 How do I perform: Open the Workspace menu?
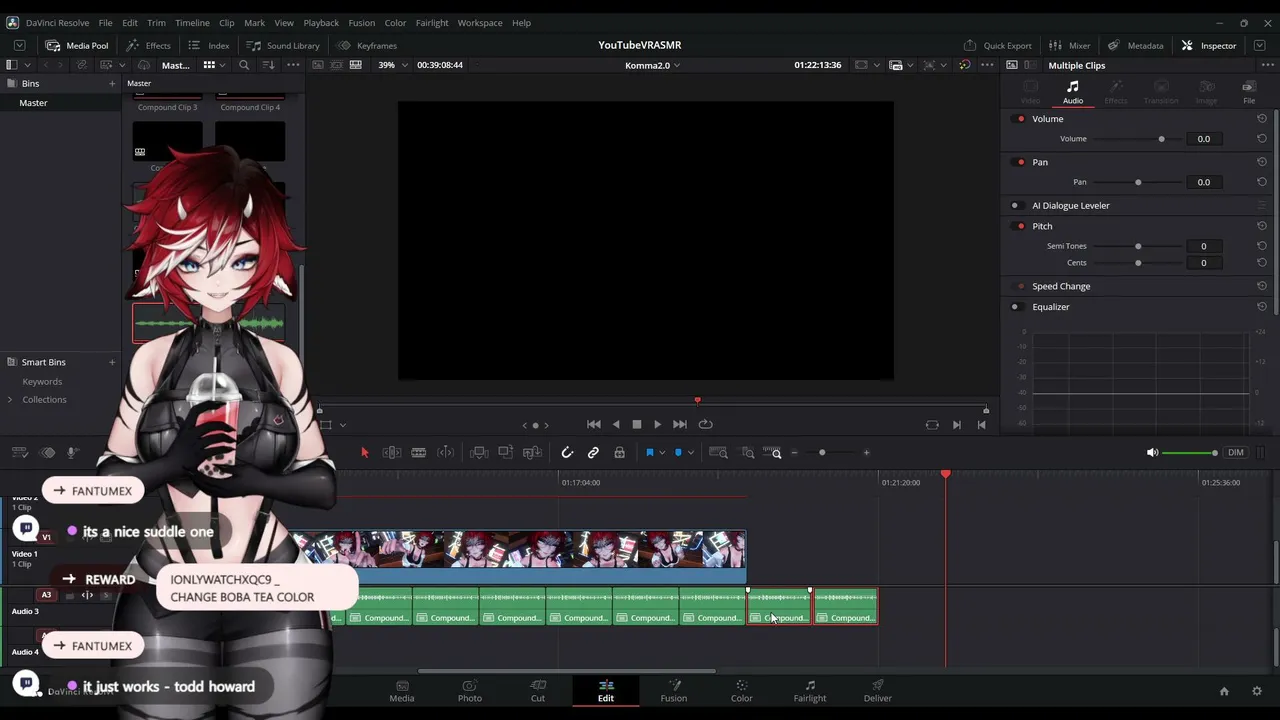pyautogui.click(x=480, y=23)
